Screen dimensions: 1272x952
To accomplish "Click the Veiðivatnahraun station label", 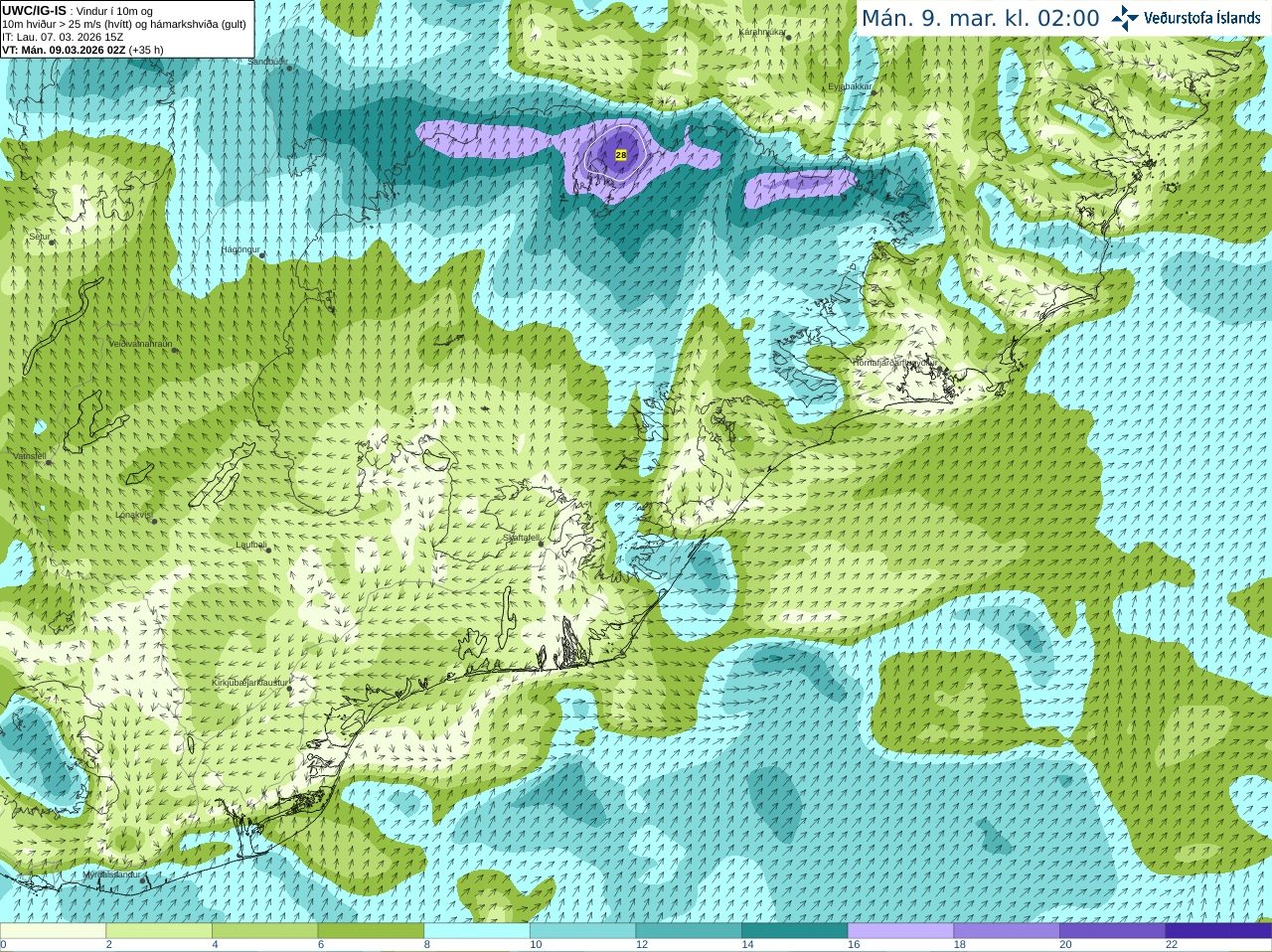I will point(140,344).
